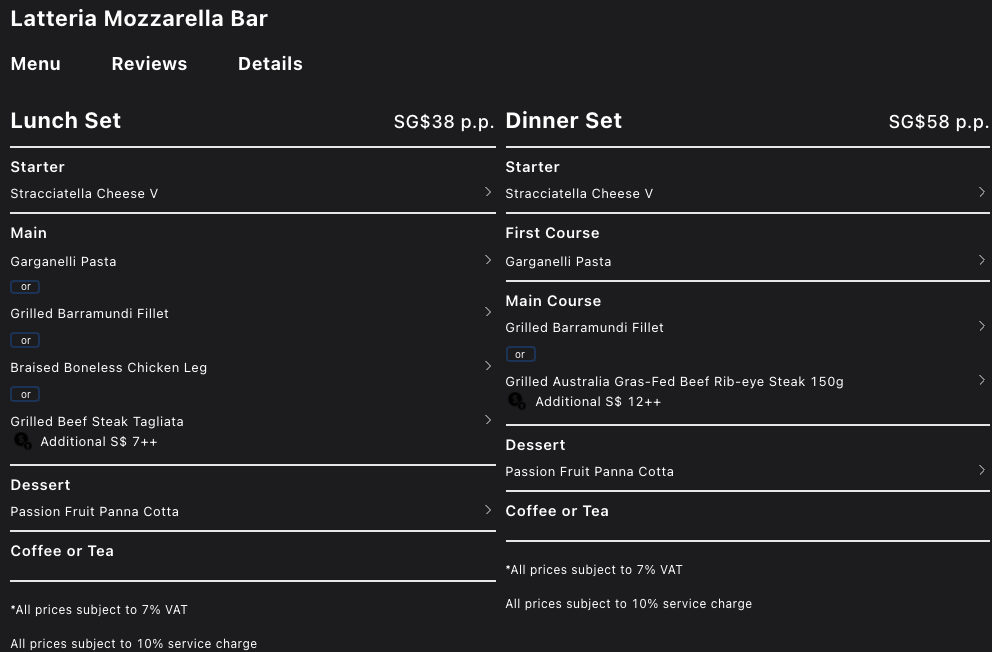992x652 pixels.
Task: Open Dinner First Course Garganelli Pasta chevron
Action: [982, 260]
